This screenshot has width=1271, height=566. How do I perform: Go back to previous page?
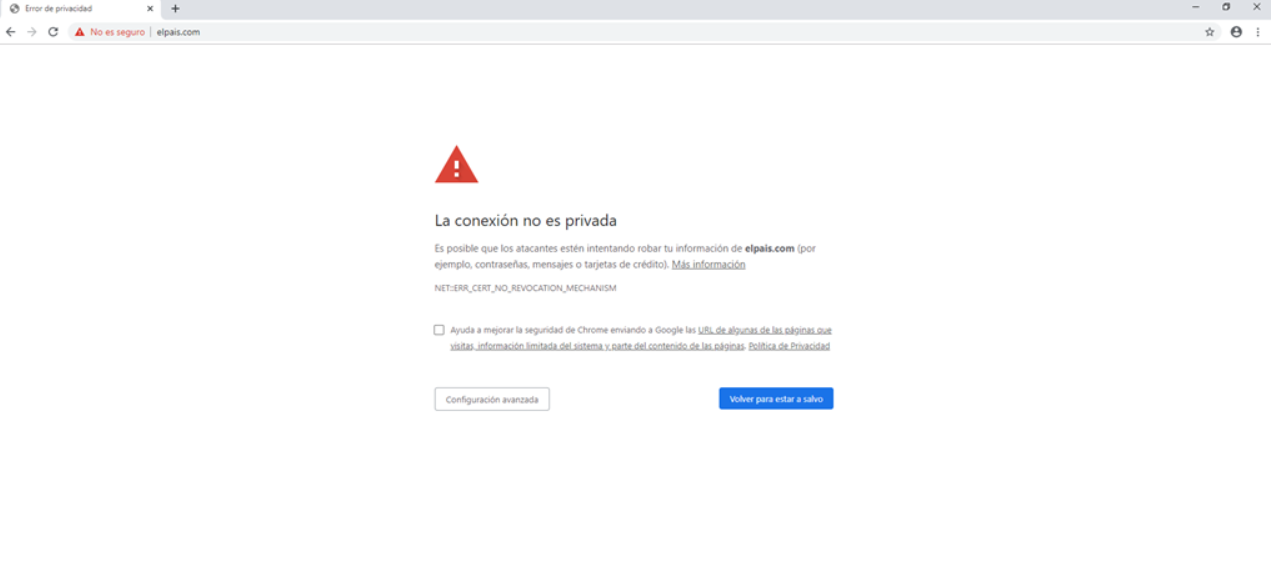click(x=11, y=32)
